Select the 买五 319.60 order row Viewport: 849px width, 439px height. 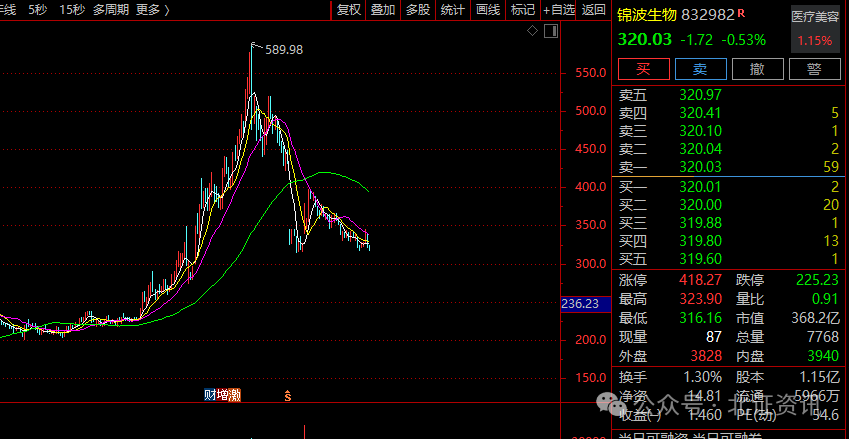pyautogui.click(x=729, y=259)
